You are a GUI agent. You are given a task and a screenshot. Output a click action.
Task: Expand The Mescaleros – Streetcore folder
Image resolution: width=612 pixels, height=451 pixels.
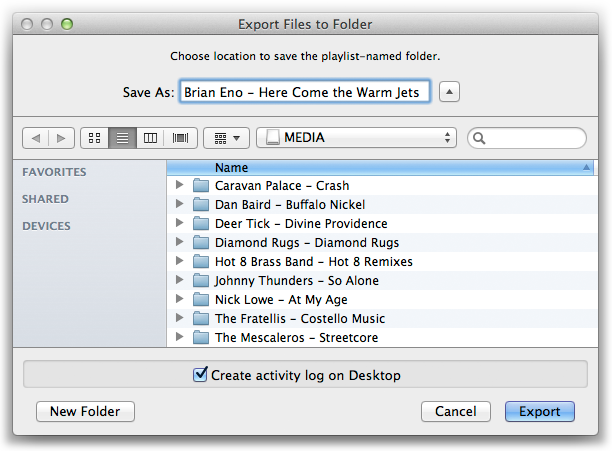tap(179, 337)
